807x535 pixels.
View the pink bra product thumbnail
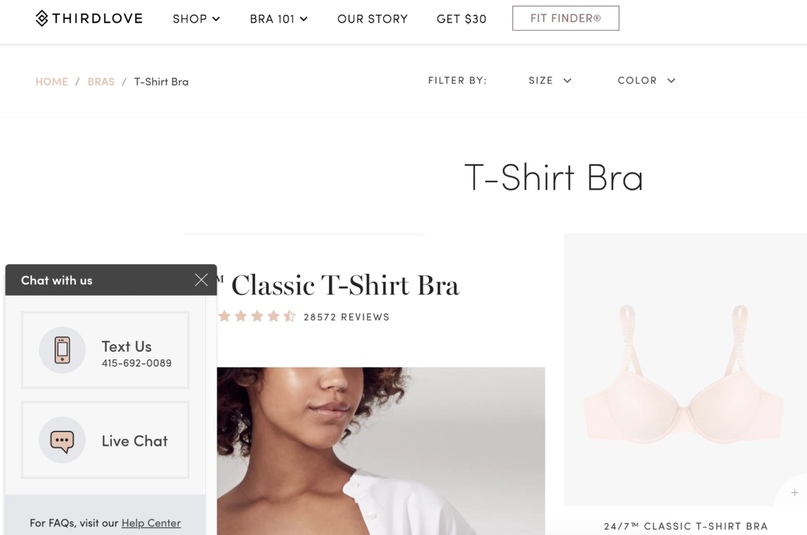[685, 369]
